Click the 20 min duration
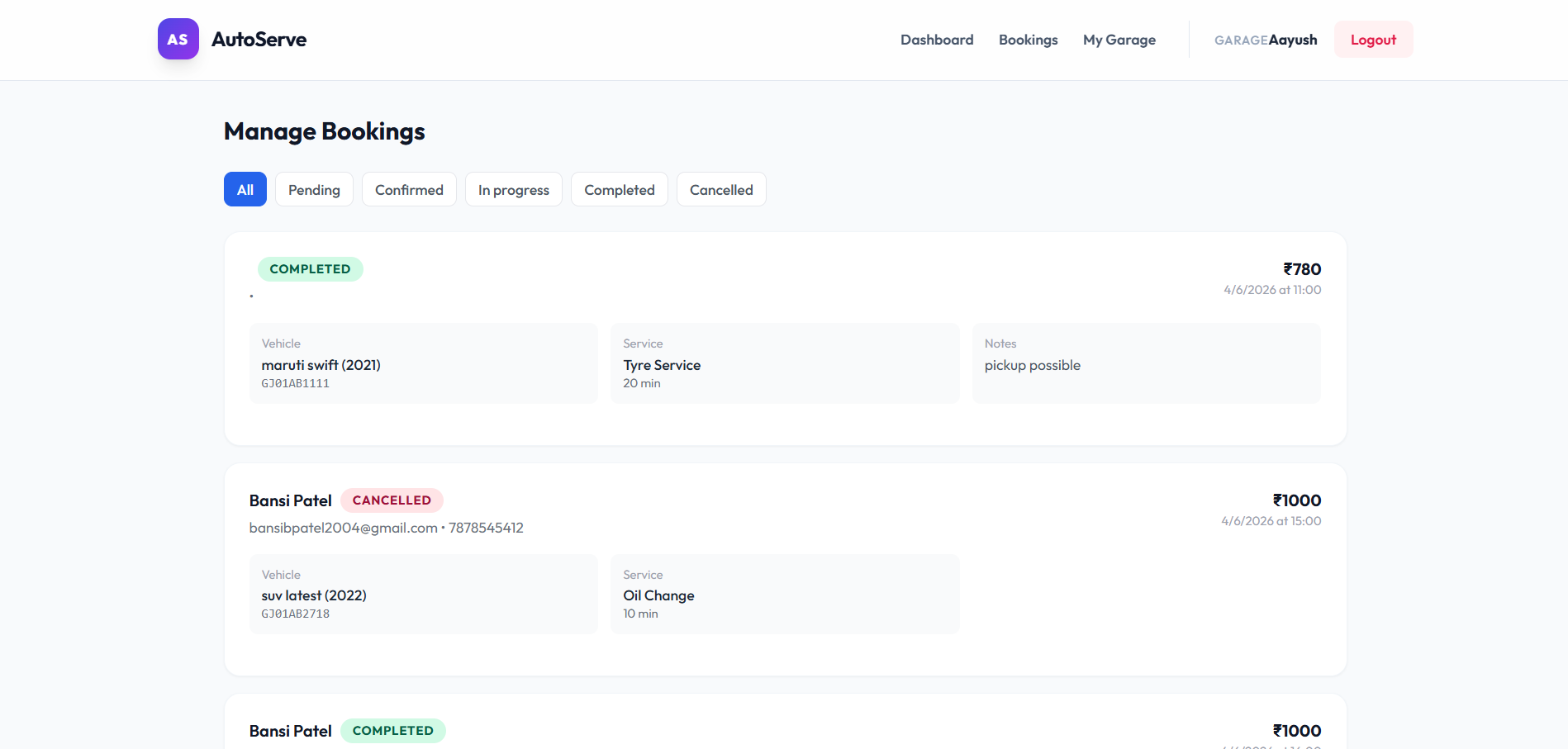Screen dimensions: 1568x749 tap(642, 383)
